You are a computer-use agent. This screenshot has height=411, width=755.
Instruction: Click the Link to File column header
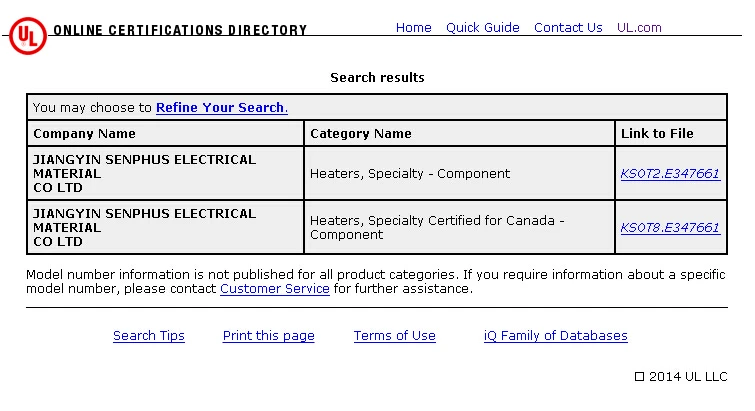[x=657, y=134]
